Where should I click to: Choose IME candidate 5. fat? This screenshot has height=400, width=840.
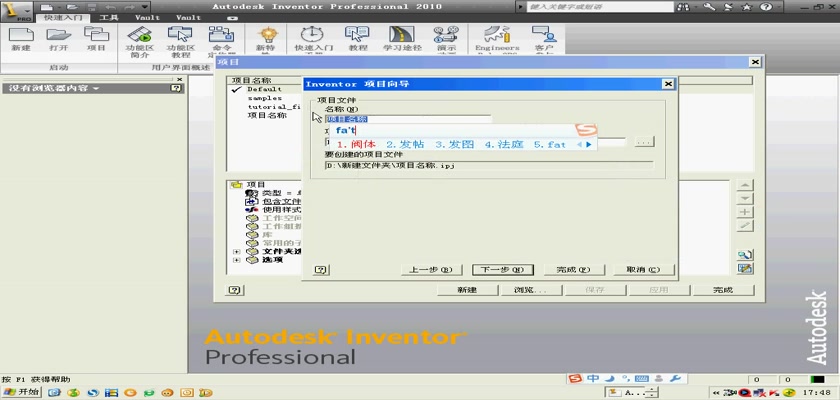click(550, 145)
